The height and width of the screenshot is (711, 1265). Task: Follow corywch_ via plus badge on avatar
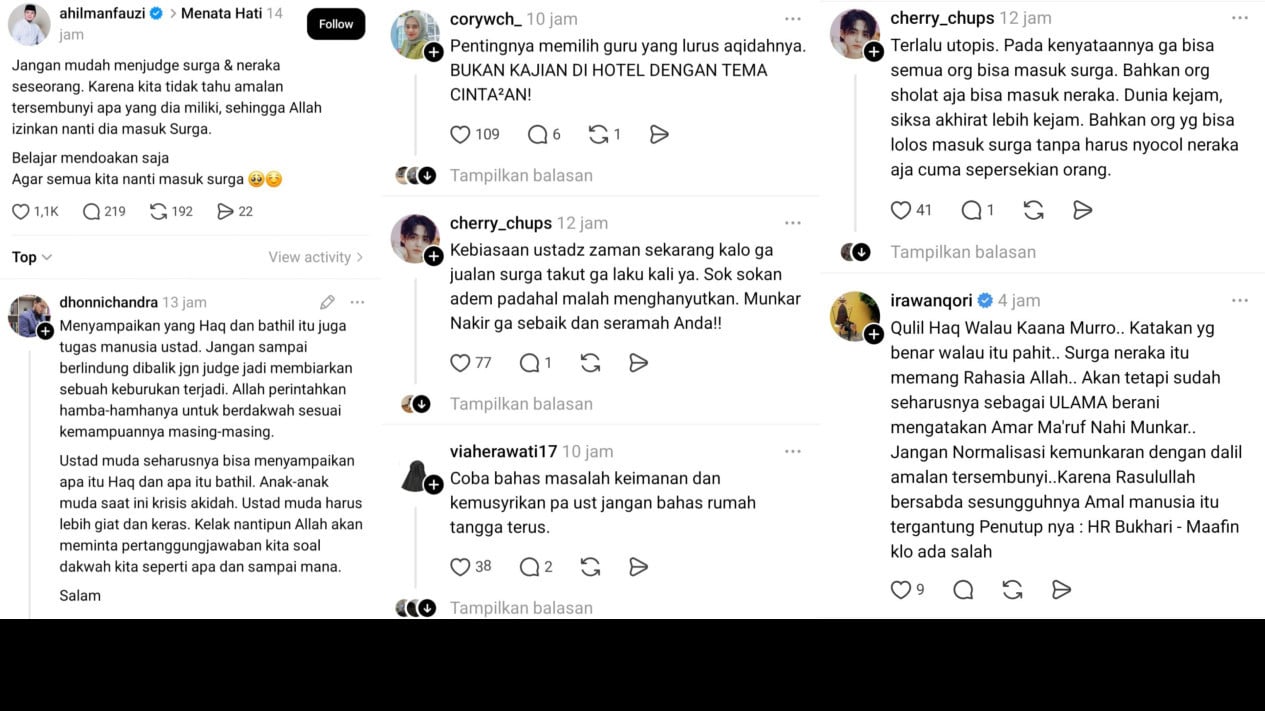pyautogui.click(x=433, y=52)
